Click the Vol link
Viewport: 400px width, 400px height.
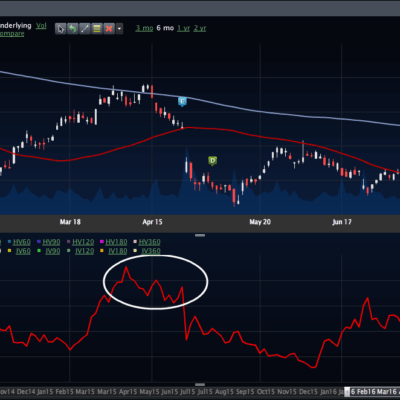pos(41,26)
